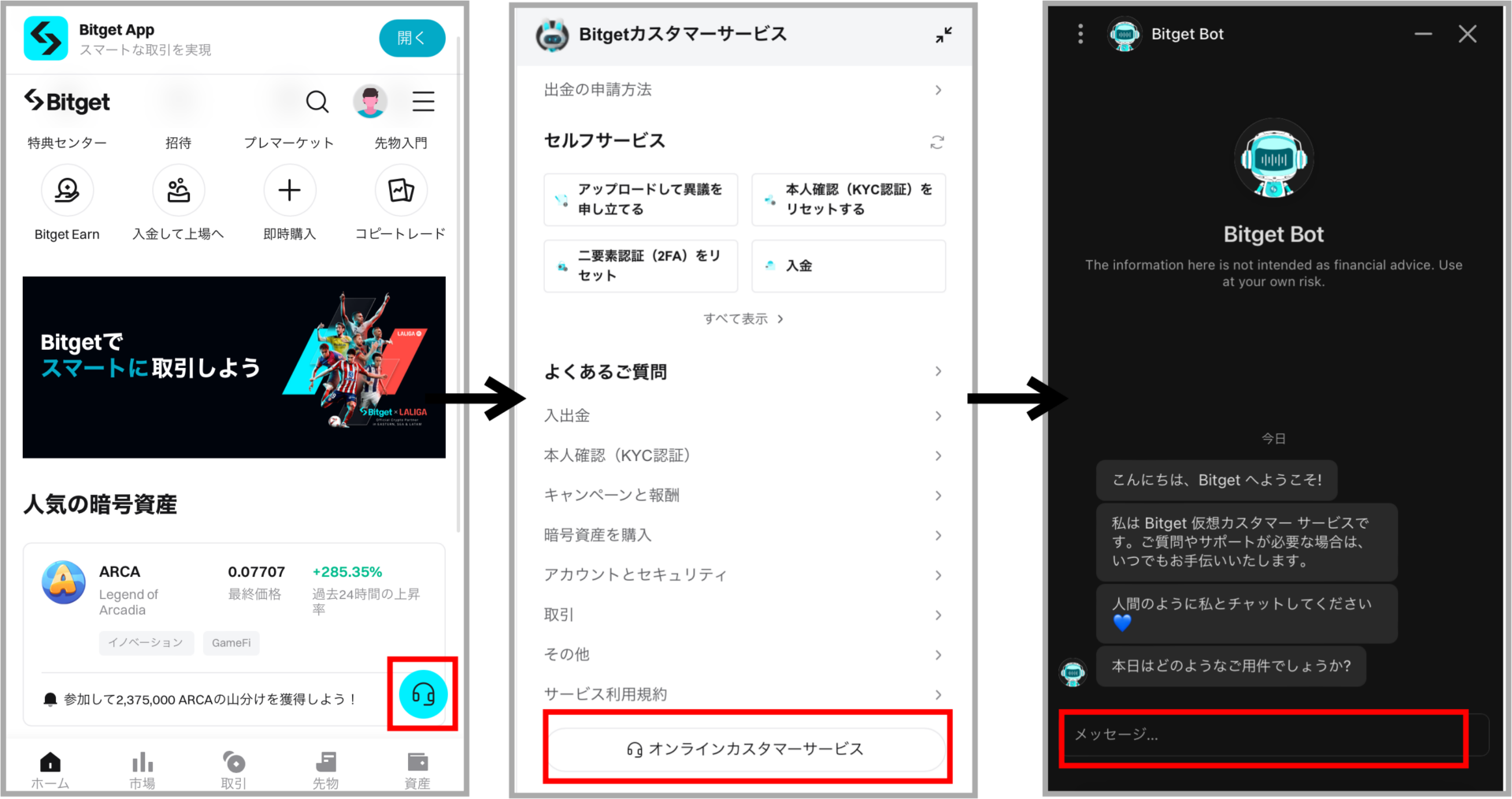Open プレマーケット link
Image resolution: width=1512 pixels, height=799 pixels.
289,143
